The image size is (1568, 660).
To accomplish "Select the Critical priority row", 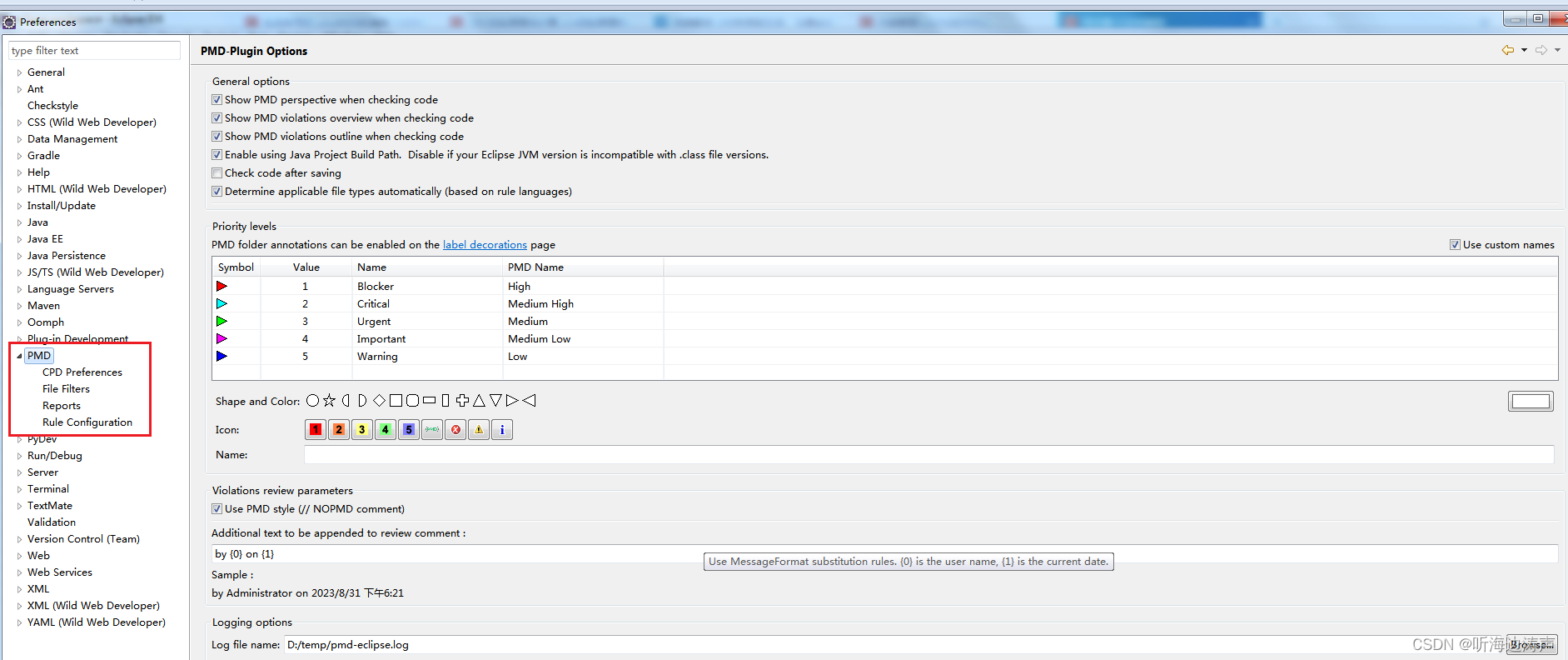I will click(x=884, y=303).
